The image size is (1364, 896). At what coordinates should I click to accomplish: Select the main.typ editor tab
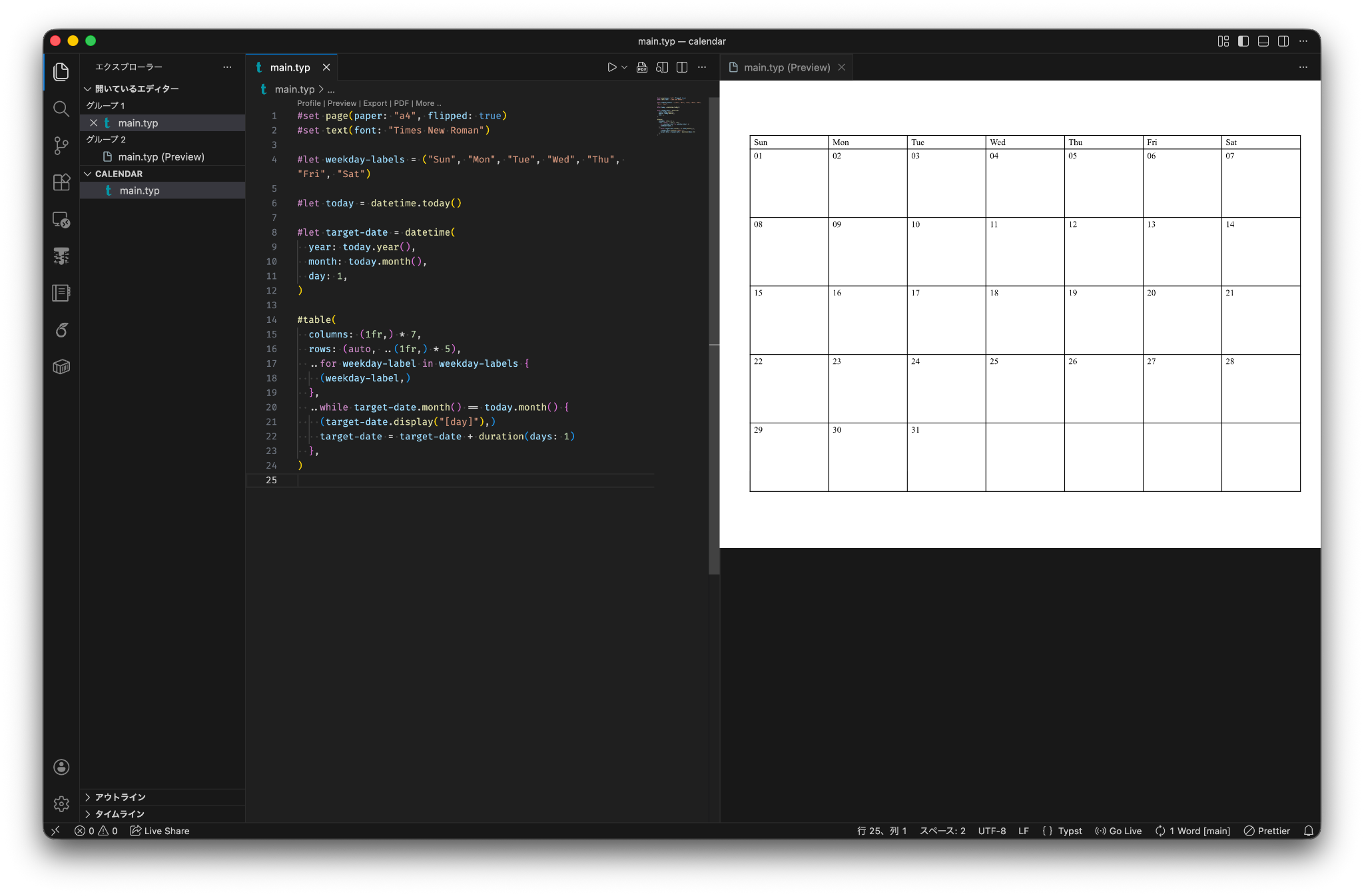(290, 67)
